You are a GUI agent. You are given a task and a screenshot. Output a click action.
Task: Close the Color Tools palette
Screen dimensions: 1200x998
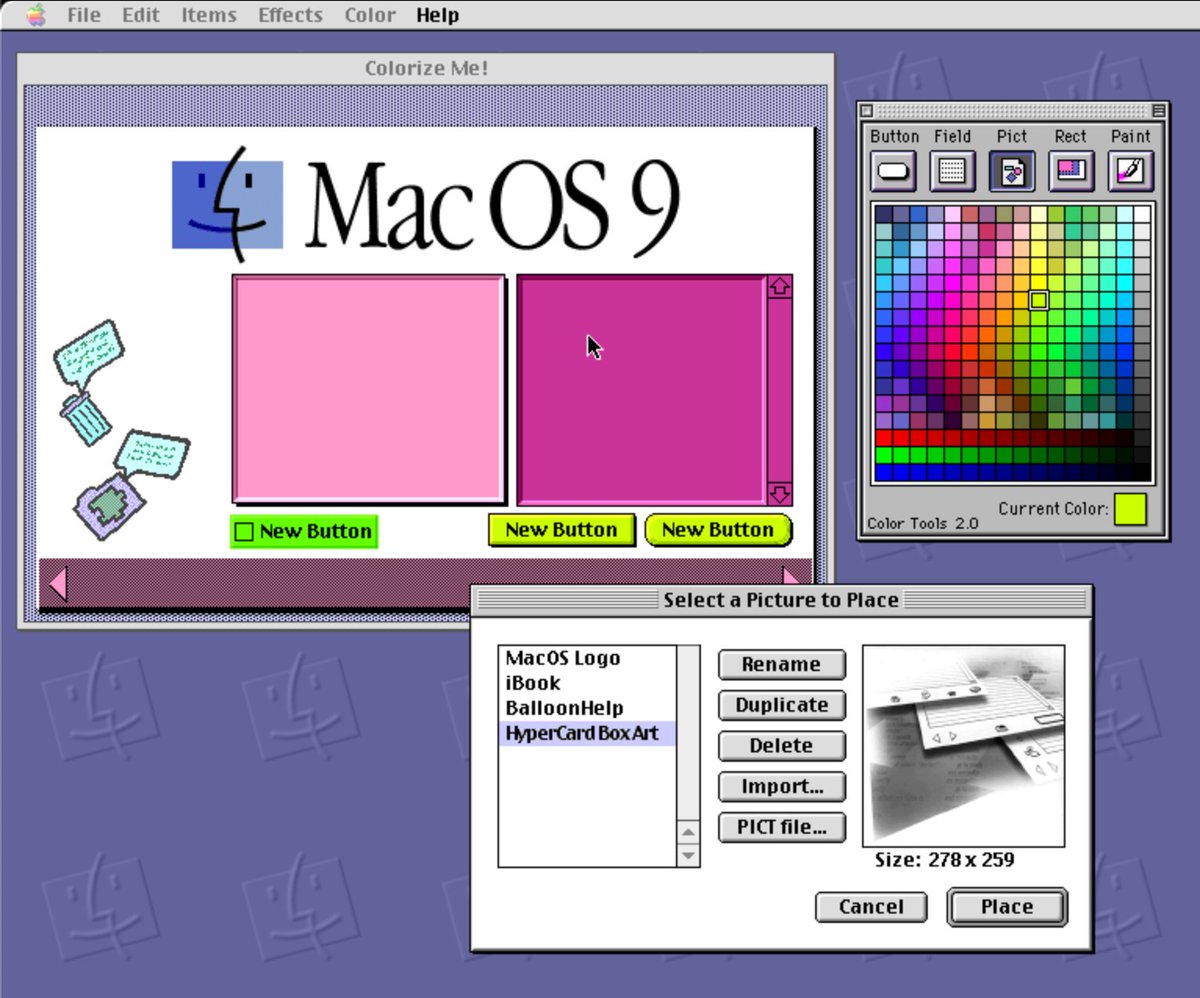(x=867, y=111)
